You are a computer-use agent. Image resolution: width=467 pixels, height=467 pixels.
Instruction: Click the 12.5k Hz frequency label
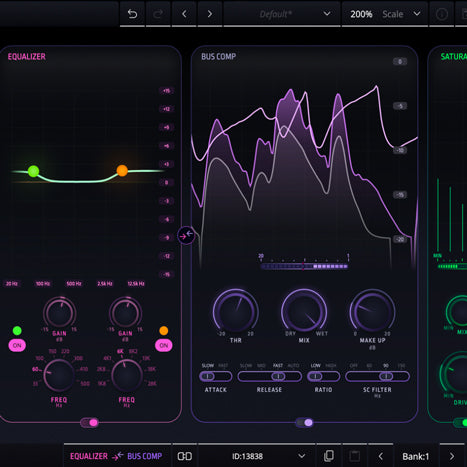pos(136,284)
